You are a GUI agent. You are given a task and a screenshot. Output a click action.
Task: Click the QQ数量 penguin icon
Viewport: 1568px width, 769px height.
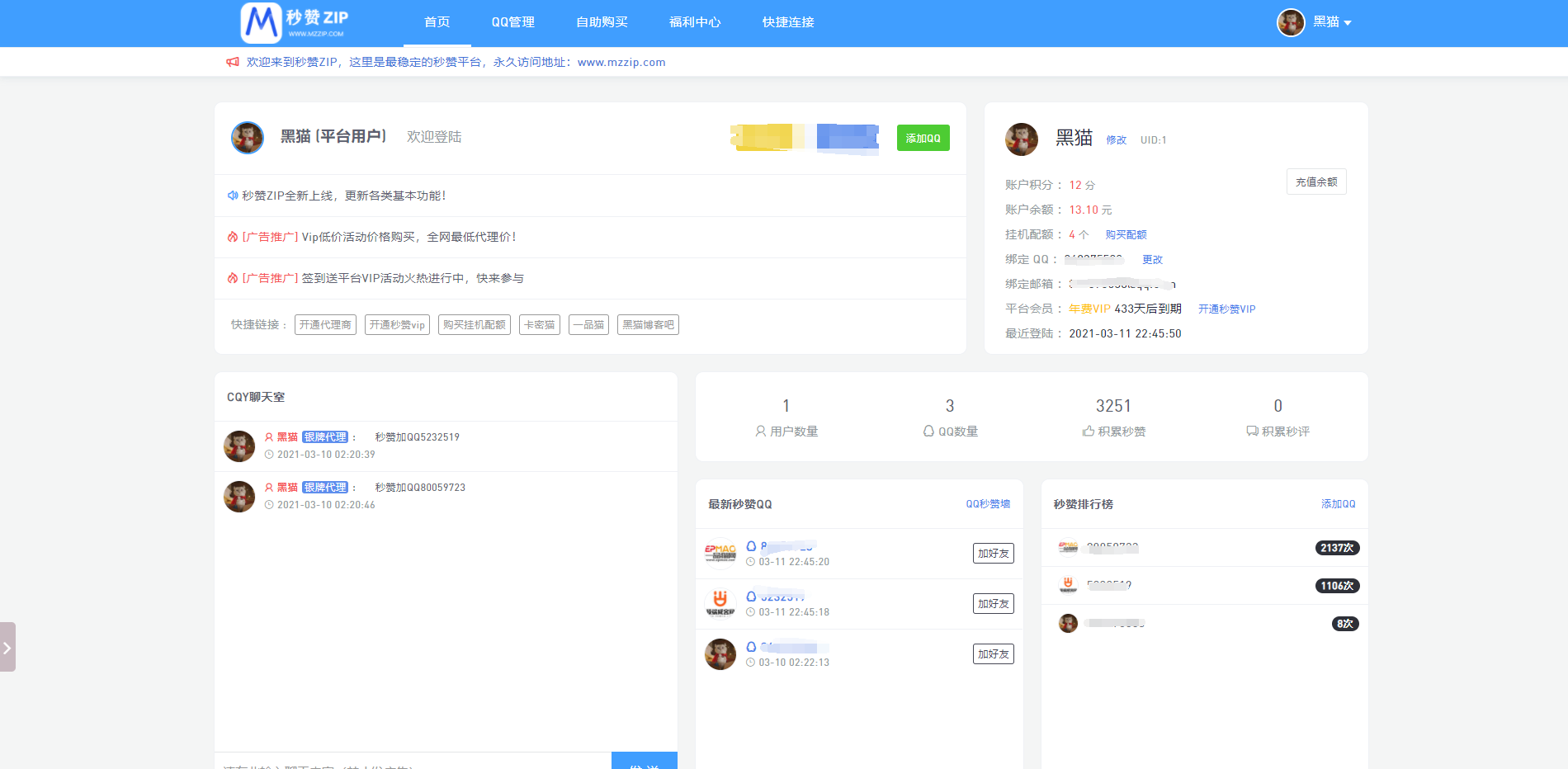pos(928,432)
